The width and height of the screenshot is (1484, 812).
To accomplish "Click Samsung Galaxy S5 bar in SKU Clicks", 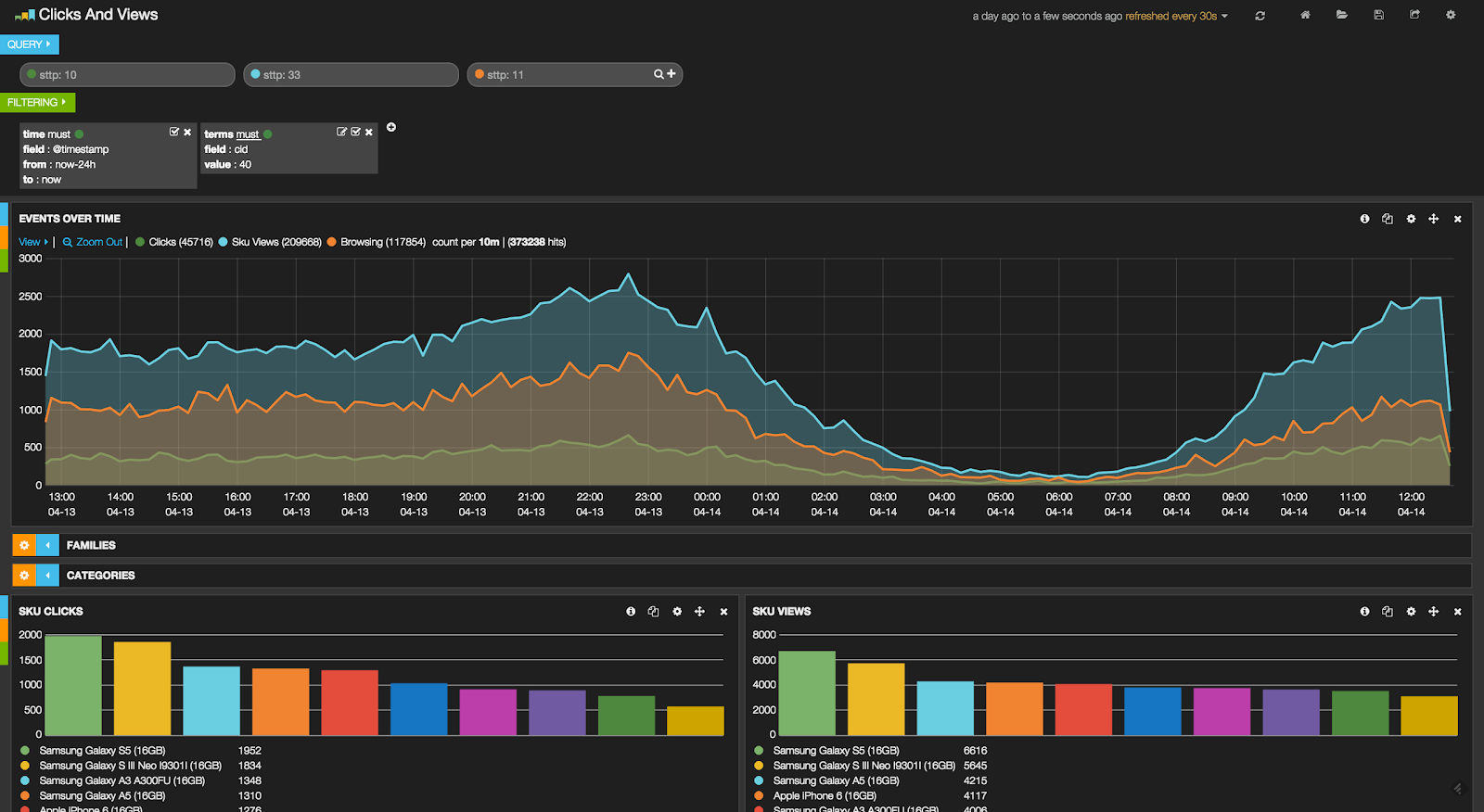I will [x=73, y=686].
